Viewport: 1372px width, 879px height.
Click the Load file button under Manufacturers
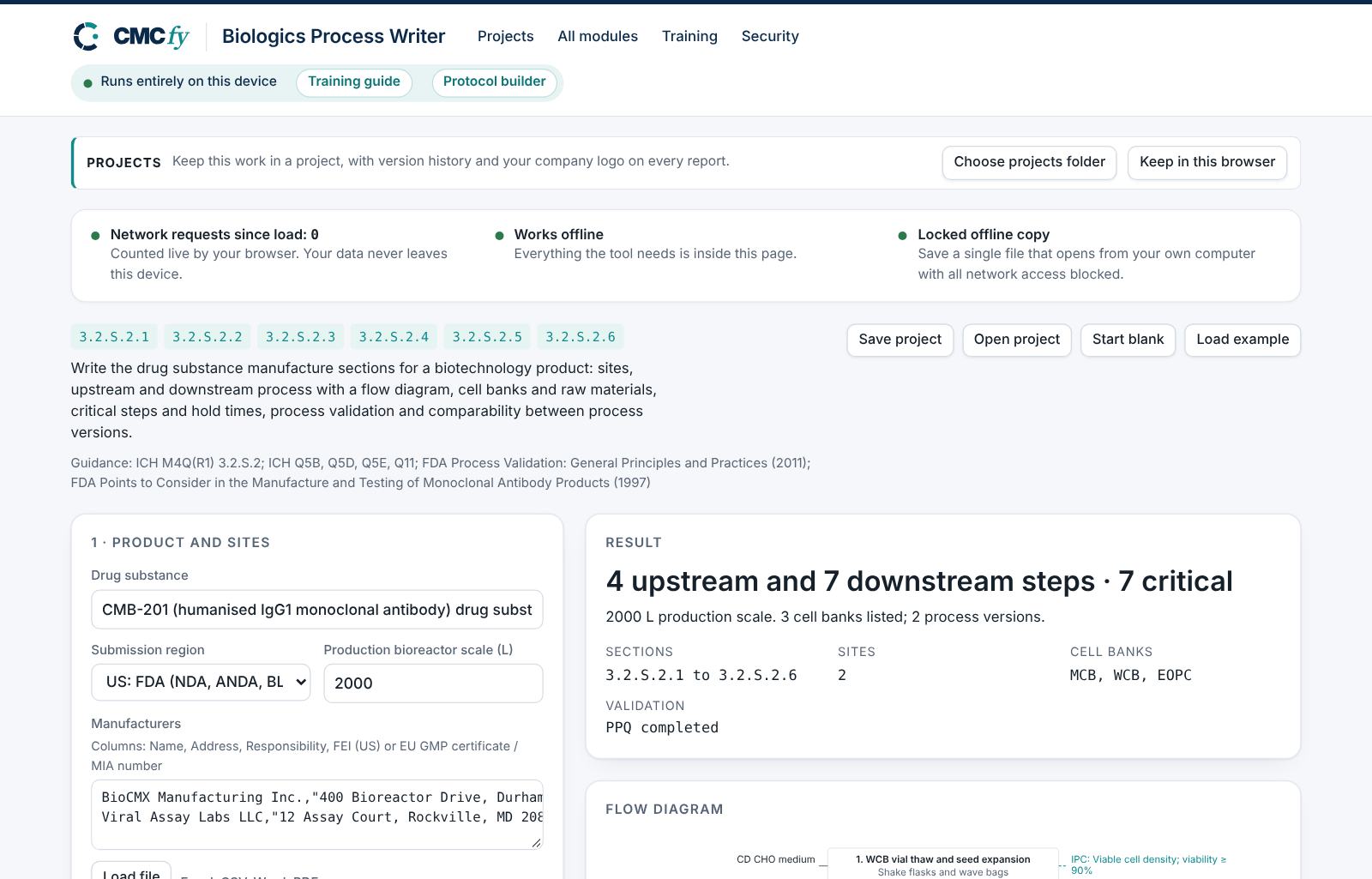(x=131, y=870)
